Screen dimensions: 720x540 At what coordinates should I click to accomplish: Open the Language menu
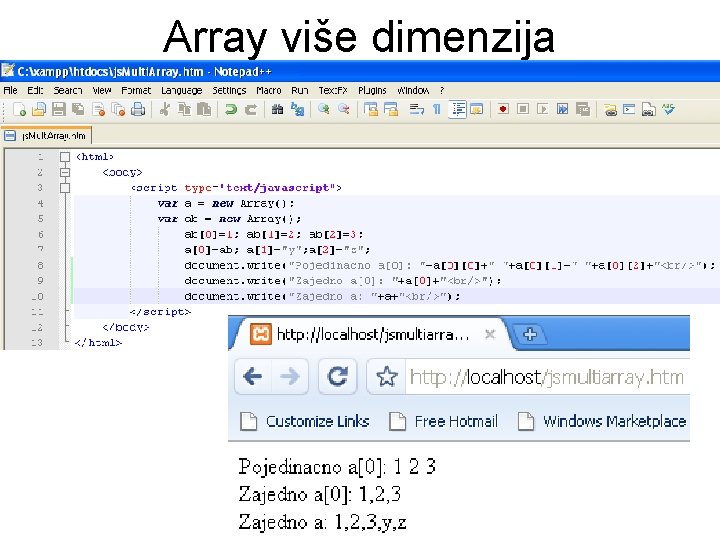tap(181, 90)
